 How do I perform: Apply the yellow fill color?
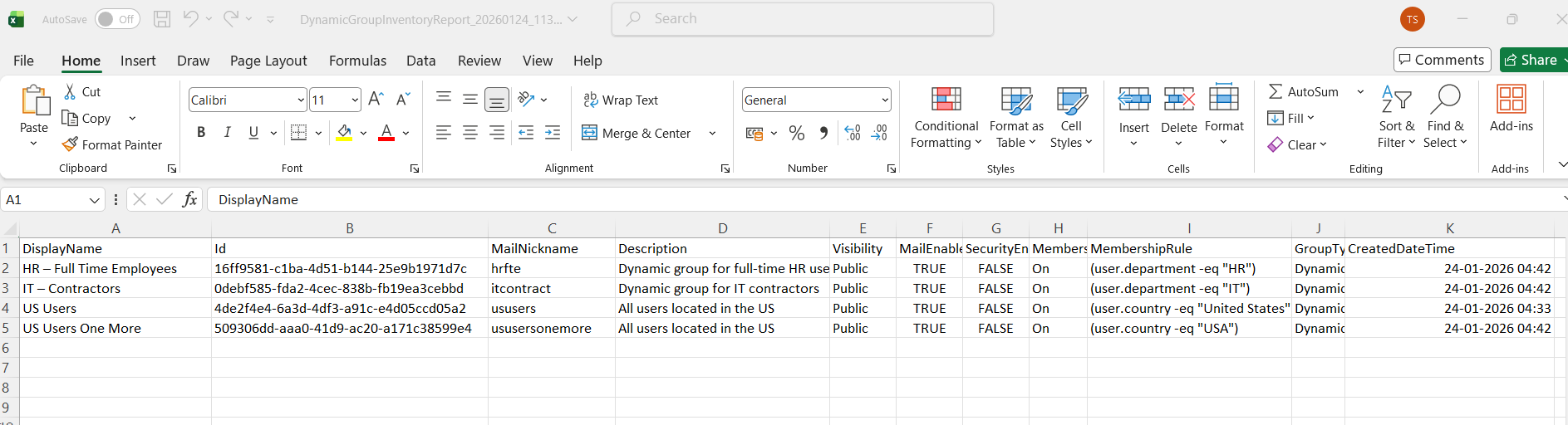click(x=344, y=133)
